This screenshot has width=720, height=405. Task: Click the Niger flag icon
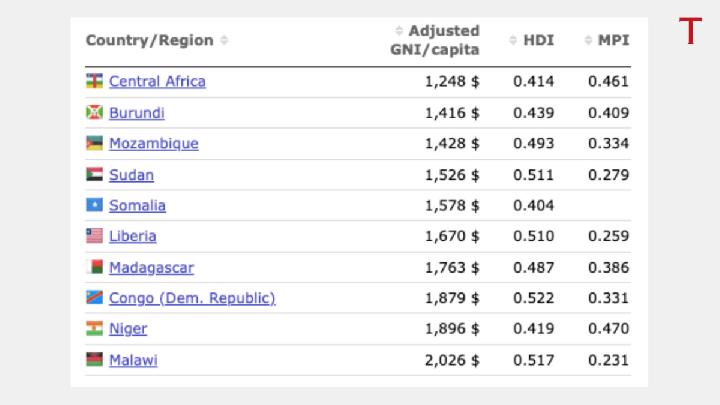[94, 328]
